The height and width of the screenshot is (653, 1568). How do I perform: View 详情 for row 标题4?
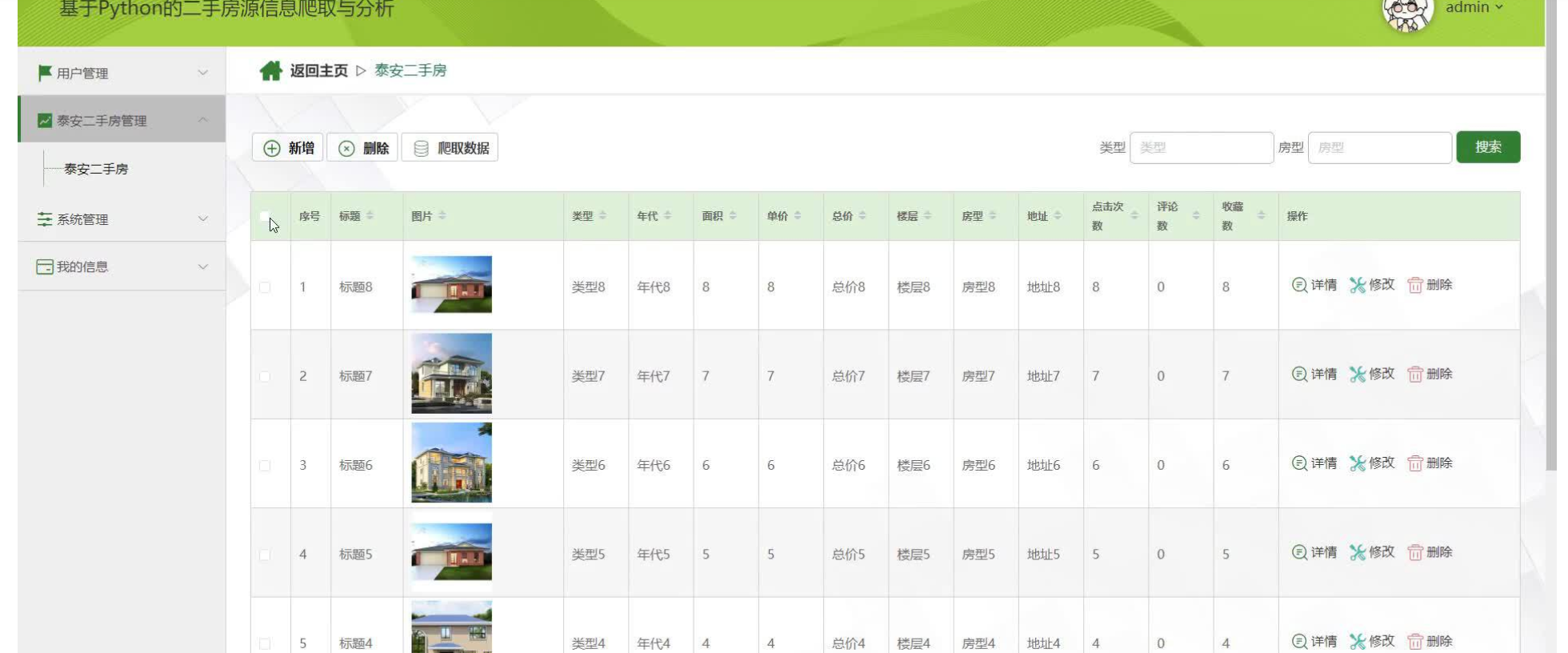tap(1314, 641)
